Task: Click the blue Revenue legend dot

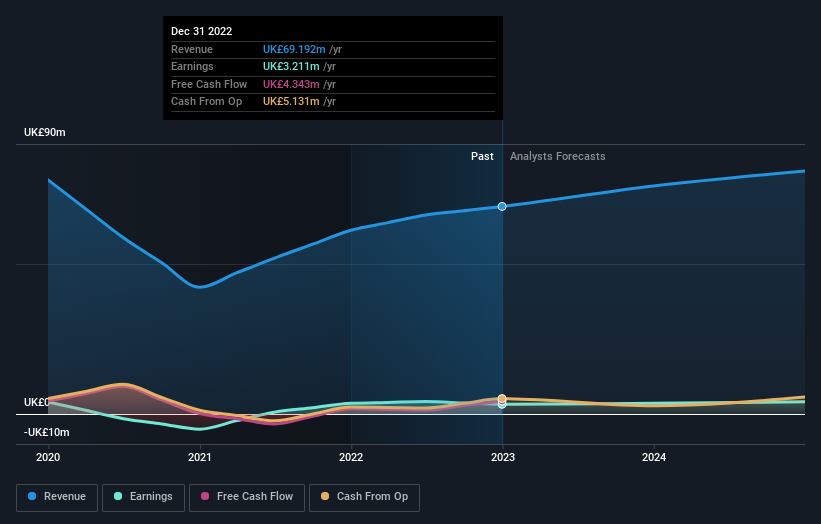Action: pyautogui.click(x=32, y=496)
